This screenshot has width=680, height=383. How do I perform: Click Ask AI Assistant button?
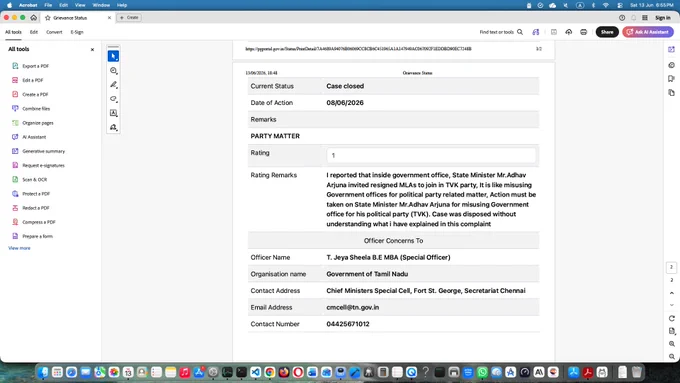tap(648, 32)
